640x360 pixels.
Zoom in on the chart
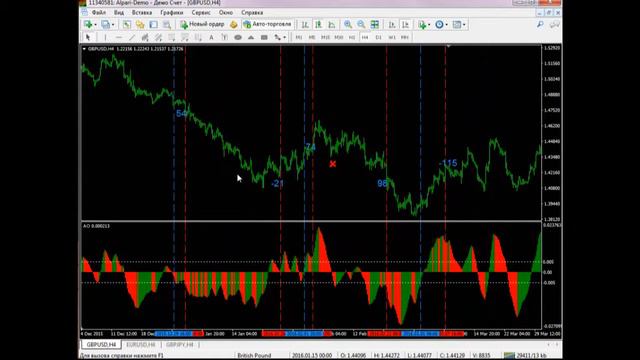pyautogui.click(x=348, y=24)
